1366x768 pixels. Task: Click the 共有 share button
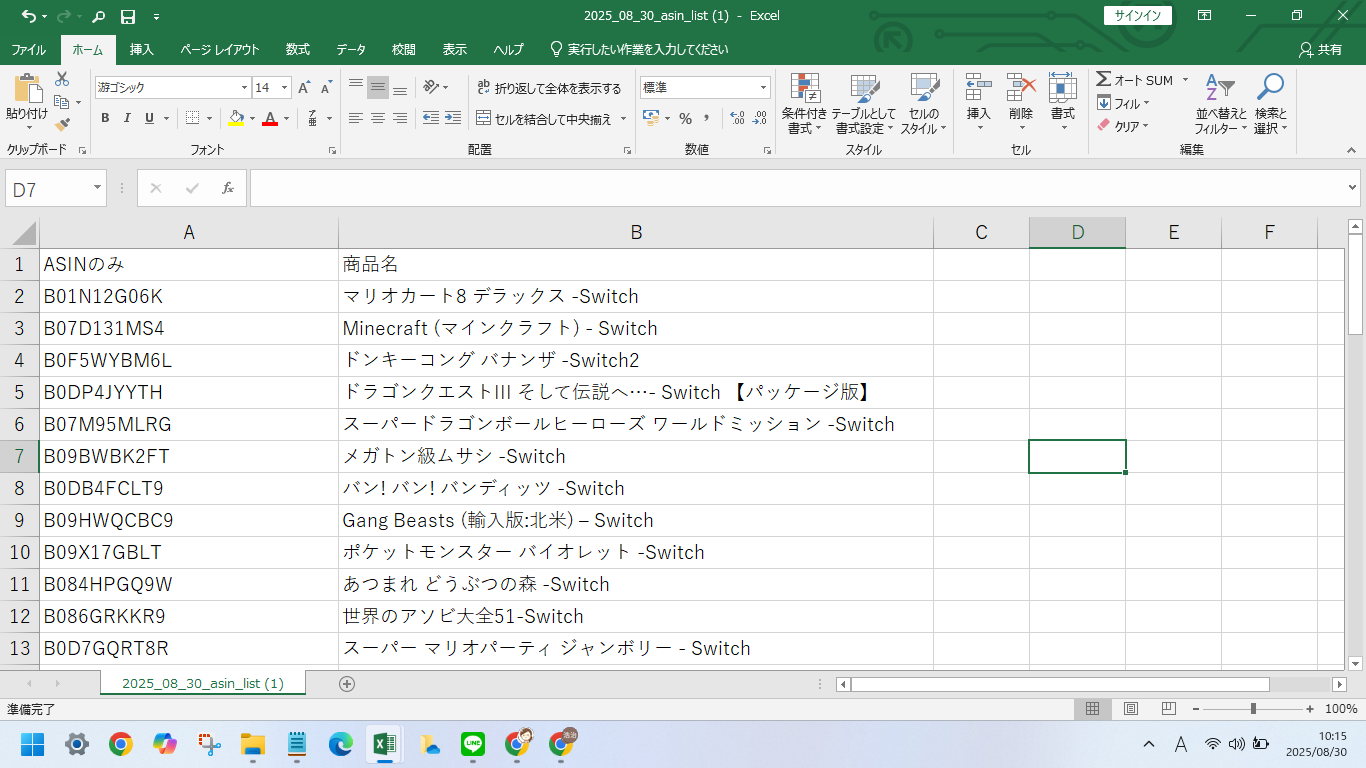pyautogui.click(x=1320, y=49)
